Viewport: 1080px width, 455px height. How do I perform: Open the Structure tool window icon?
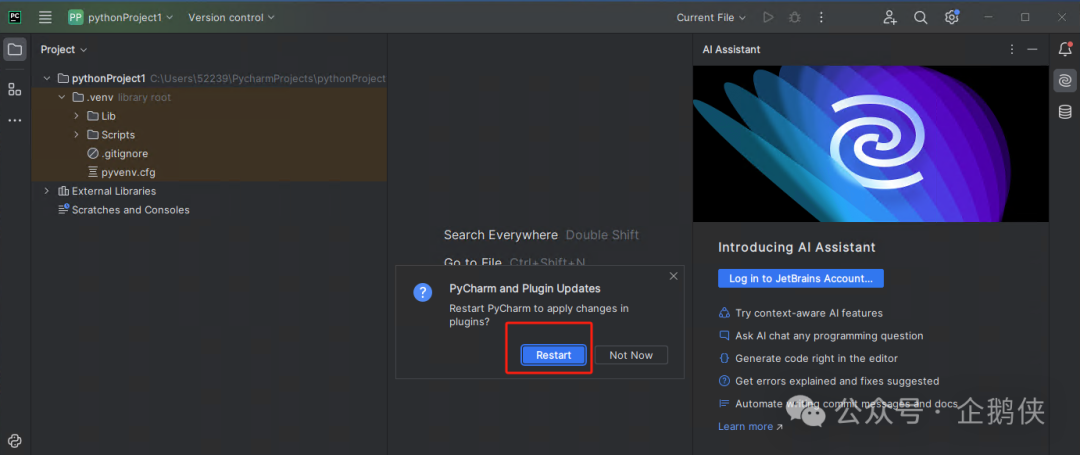(15, 89)
